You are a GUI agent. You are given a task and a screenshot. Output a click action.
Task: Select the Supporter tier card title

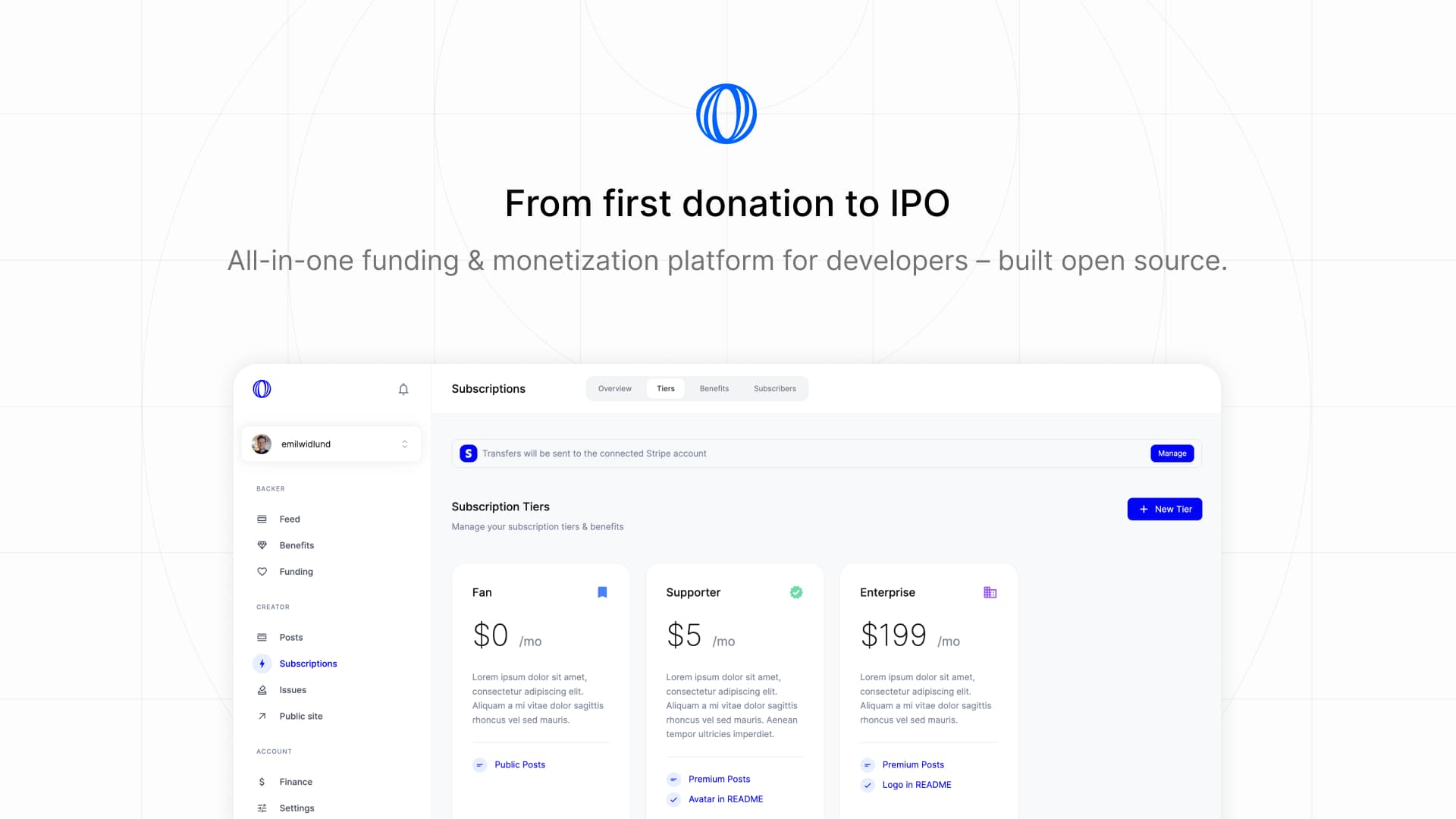coord(693,592)
